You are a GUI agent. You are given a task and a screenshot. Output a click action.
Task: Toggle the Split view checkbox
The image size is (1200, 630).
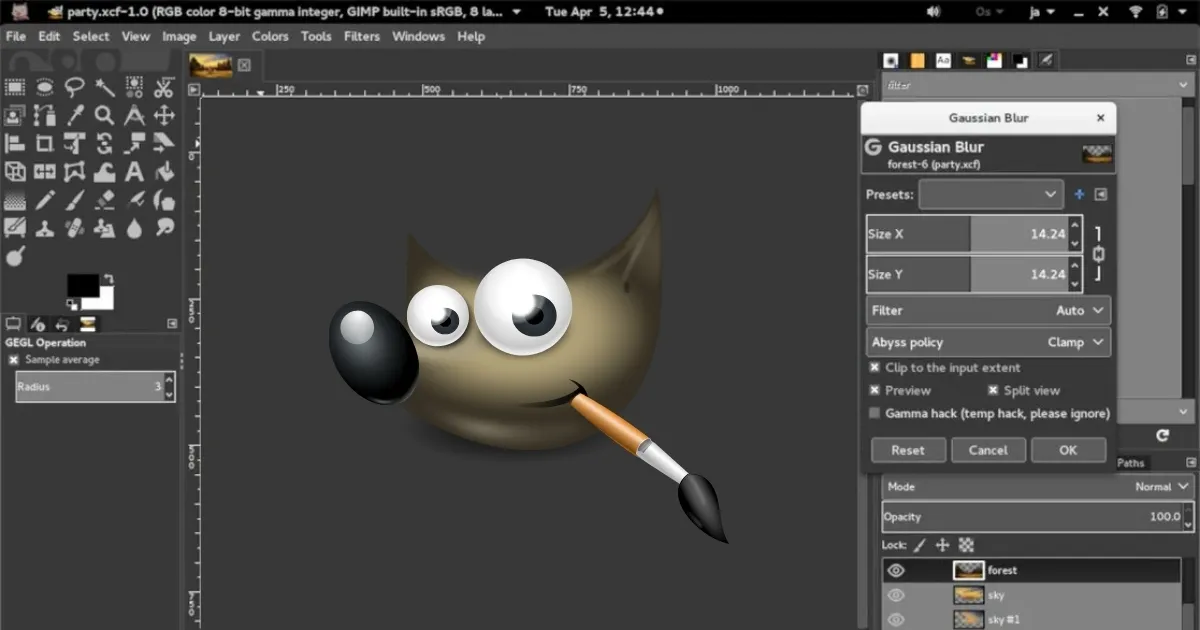(994, 391)
